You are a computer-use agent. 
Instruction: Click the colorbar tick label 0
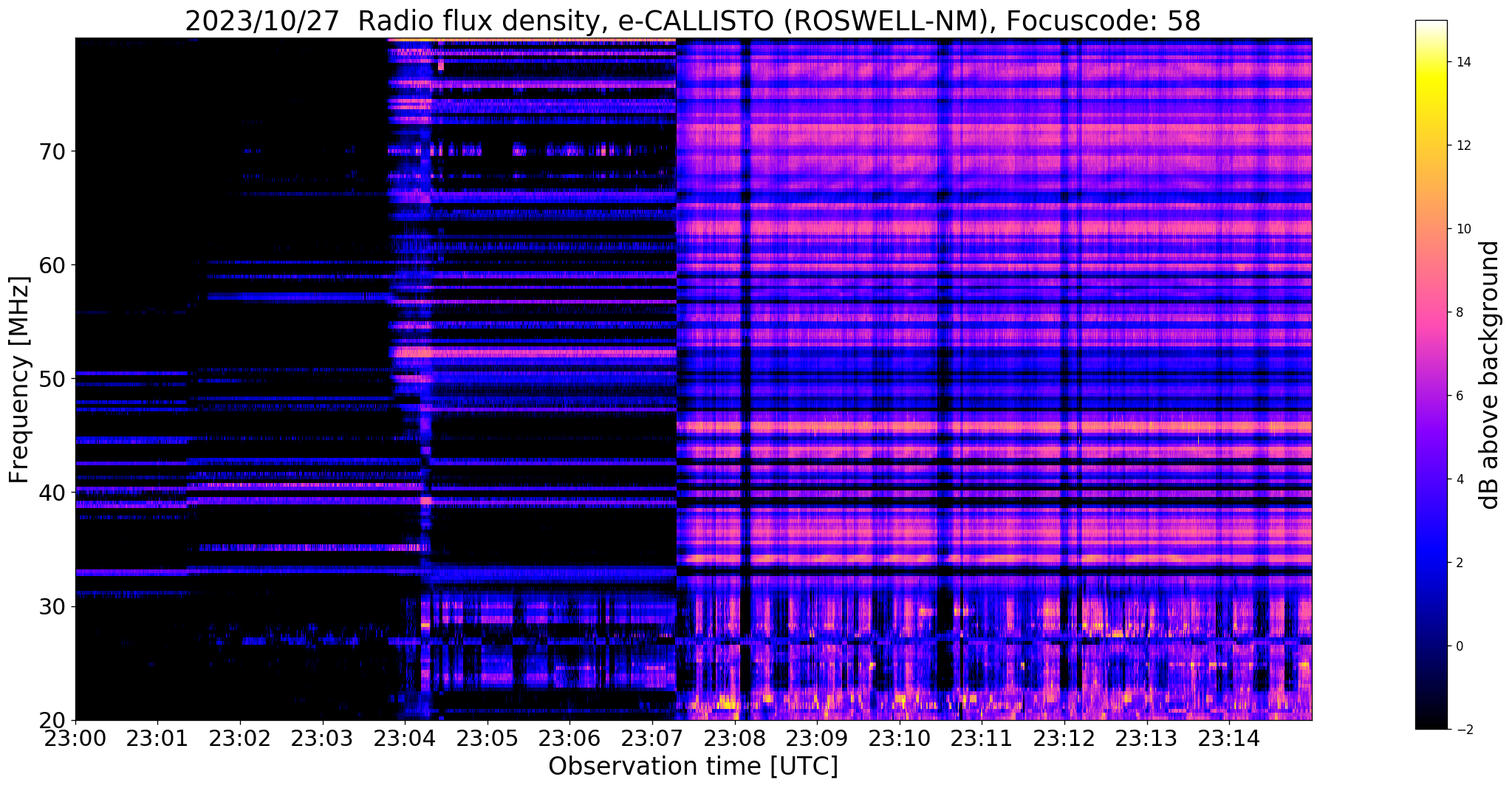pos(1458,646)
